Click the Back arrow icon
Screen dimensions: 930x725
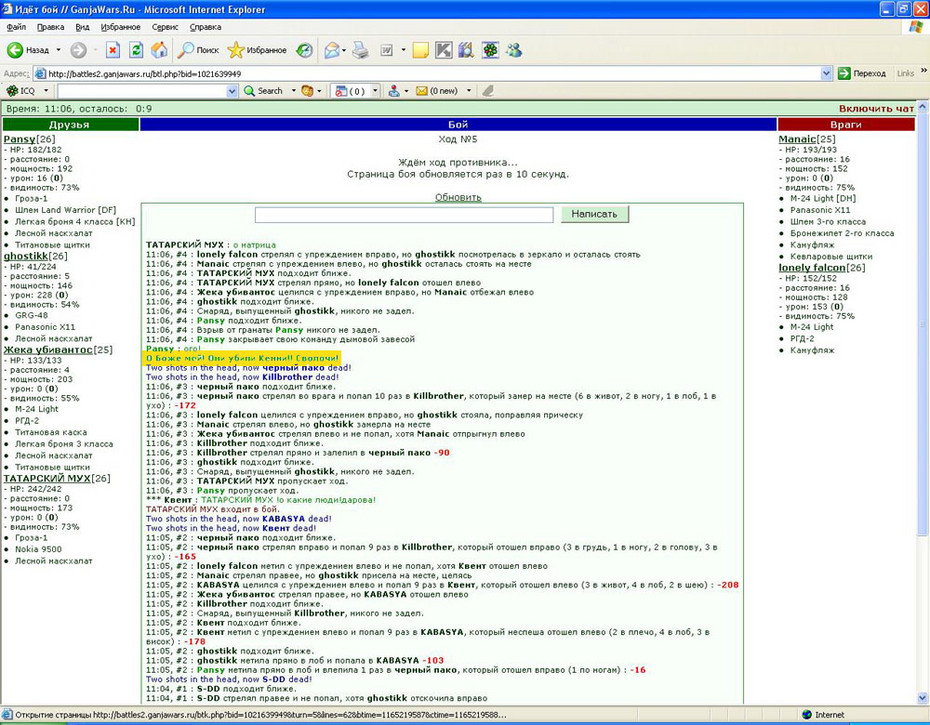pyautogui.click(x=15, y=50)
